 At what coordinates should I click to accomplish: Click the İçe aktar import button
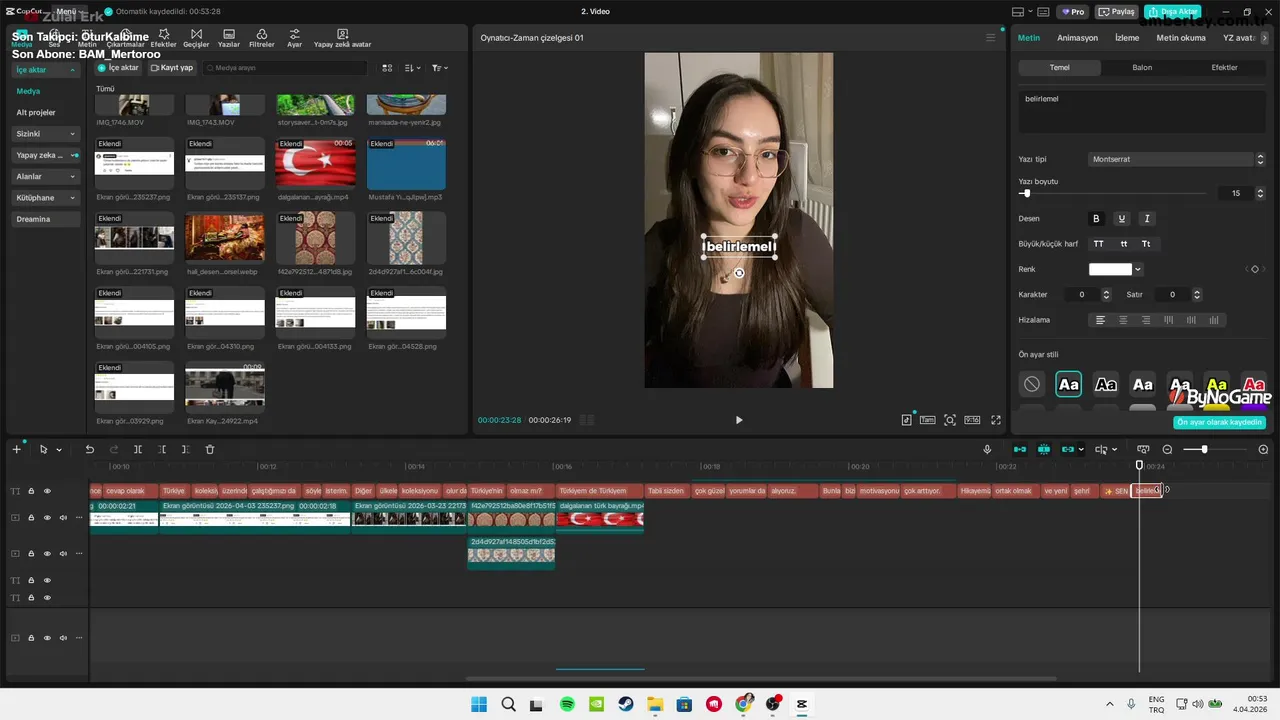click(118, 68)
